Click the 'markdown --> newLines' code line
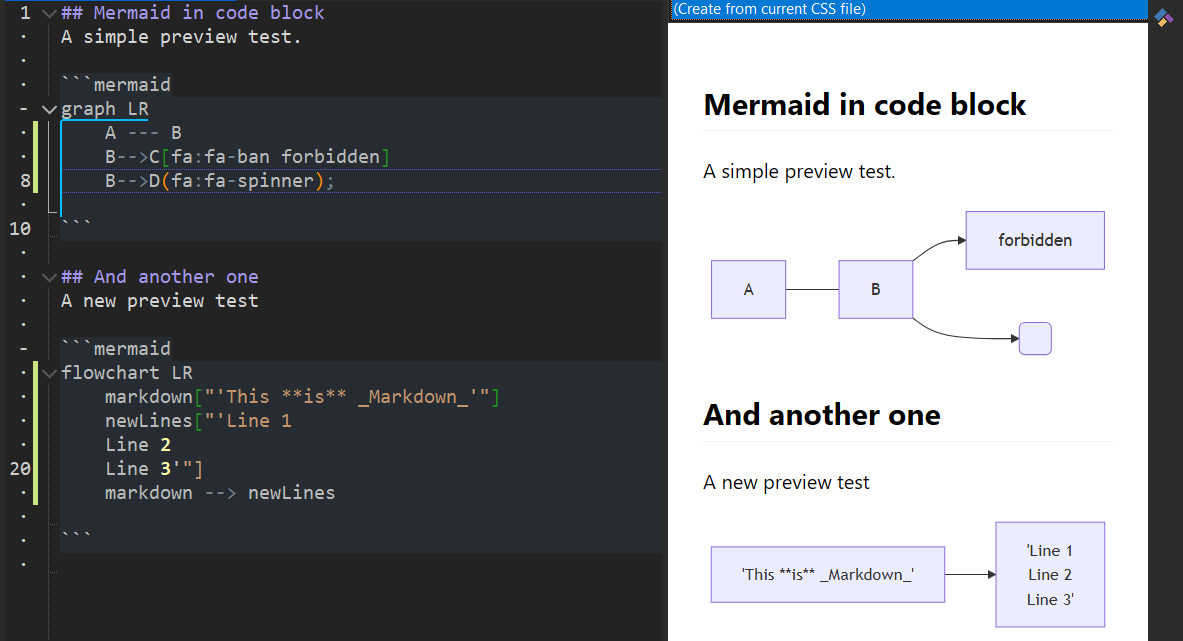 (220, 493)
